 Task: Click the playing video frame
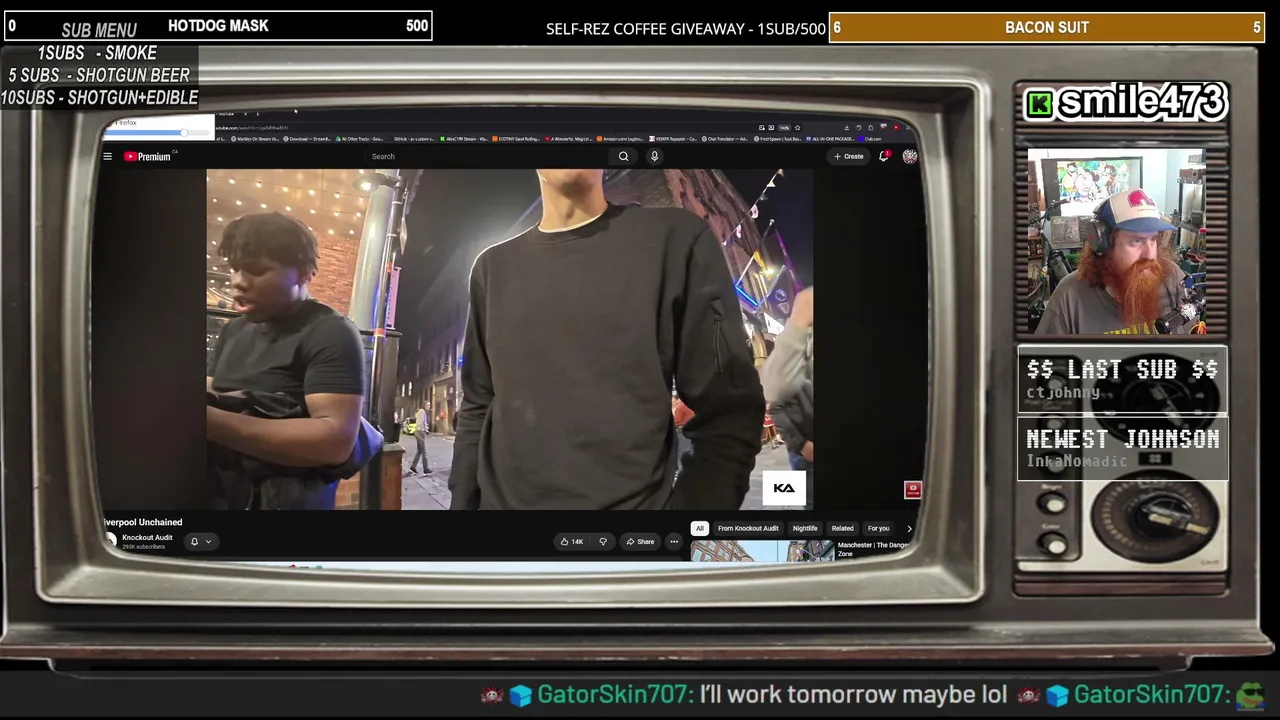pos(510,339)
